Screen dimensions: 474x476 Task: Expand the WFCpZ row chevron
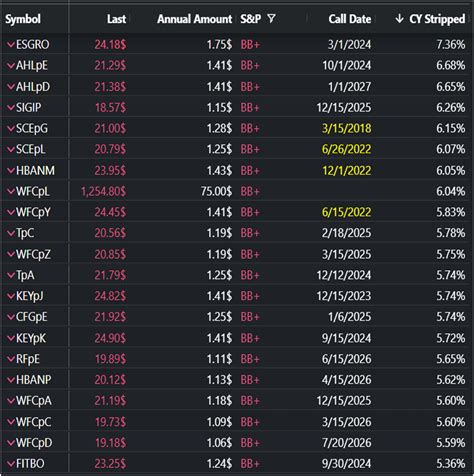(11, 254)
